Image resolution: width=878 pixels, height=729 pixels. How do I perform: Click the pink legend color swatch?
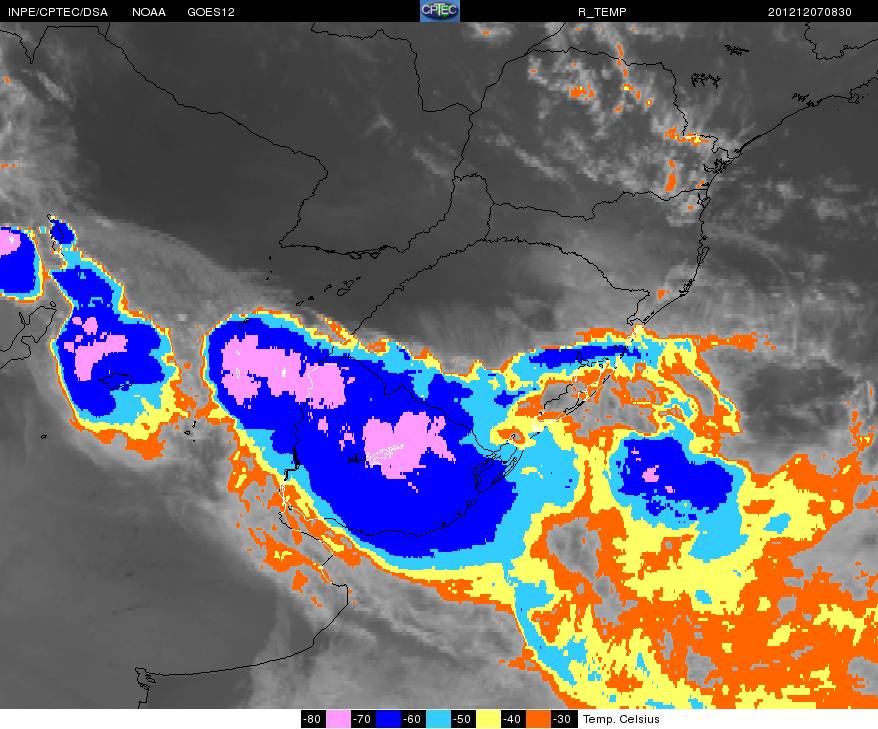point(338,719)
